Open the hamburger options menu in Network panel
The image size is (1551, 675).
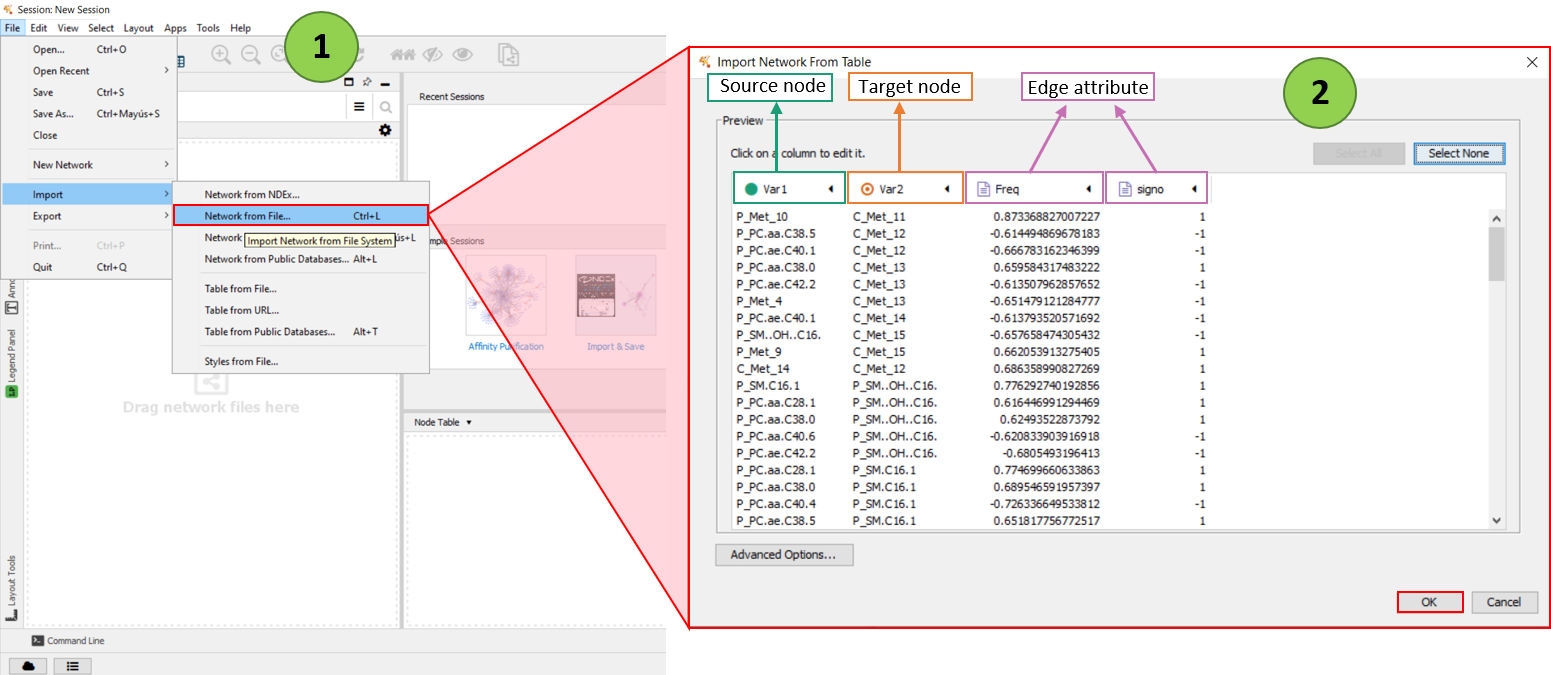click(x=359, y=106)
